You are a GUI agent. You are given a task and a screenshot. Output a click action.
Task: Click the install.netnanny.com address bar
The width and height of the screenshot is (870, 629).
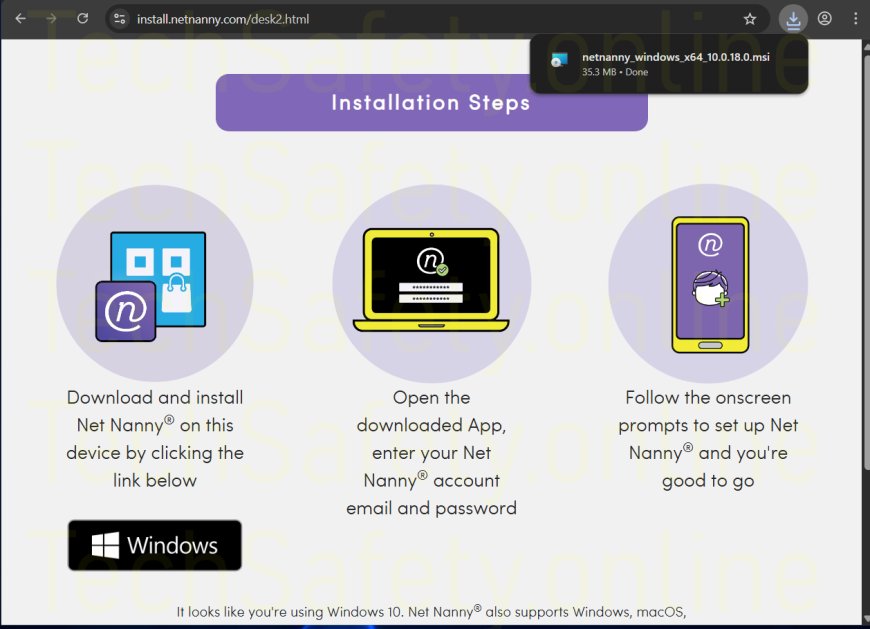click(x=400, y=19)
